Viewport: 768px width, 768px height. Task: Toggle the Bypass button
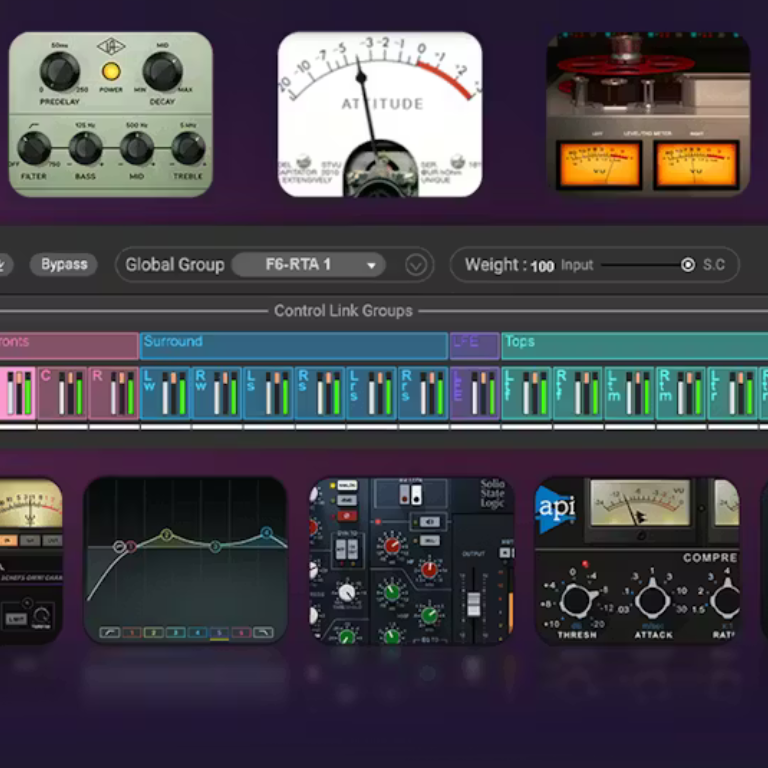point(64,265)
